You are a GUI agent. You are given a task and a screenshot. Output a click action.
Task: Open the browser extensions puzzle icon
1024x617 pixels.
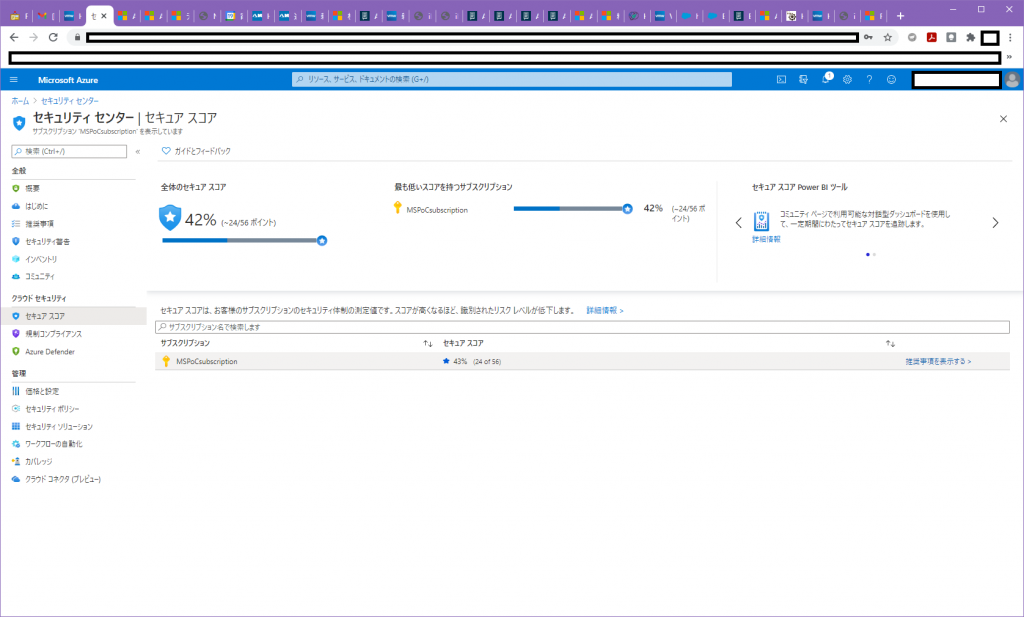(x=970, y=38)
